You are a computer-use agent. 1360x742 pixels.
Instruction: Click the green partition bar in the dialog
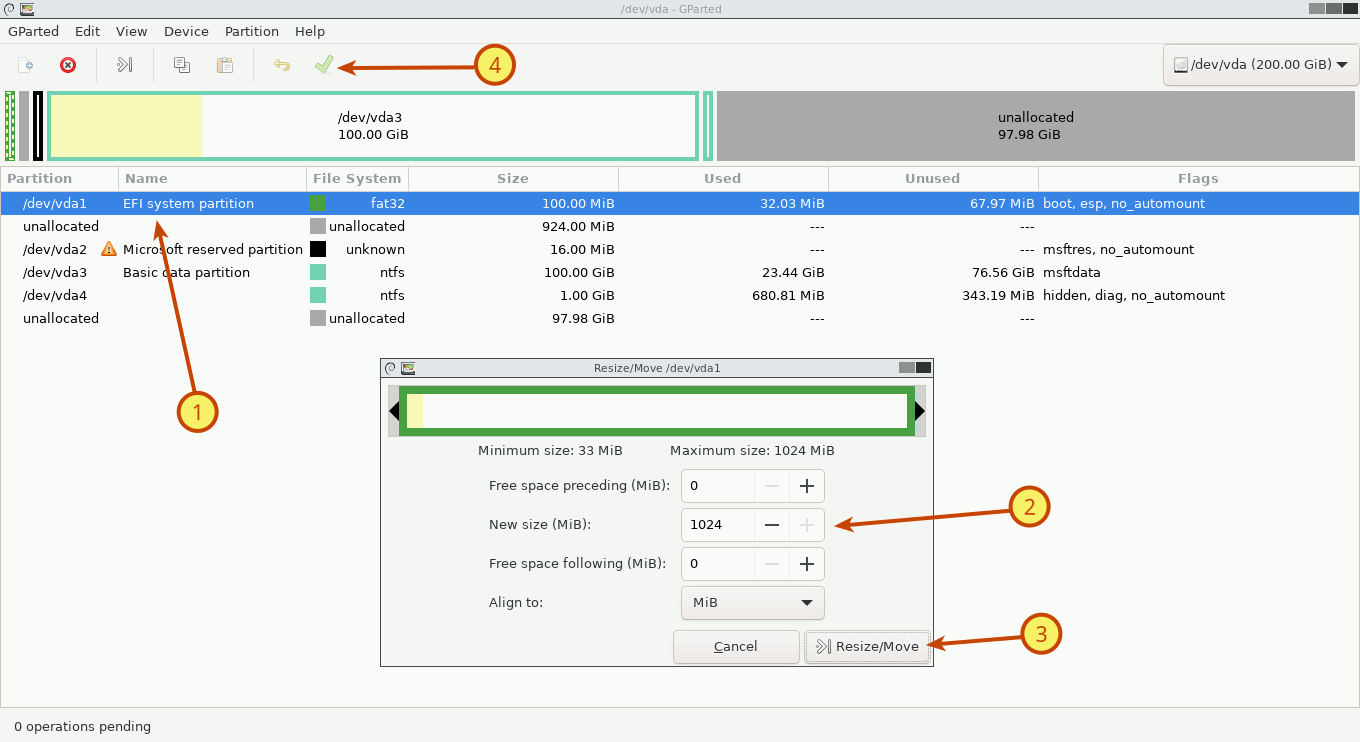click(657, 411)
